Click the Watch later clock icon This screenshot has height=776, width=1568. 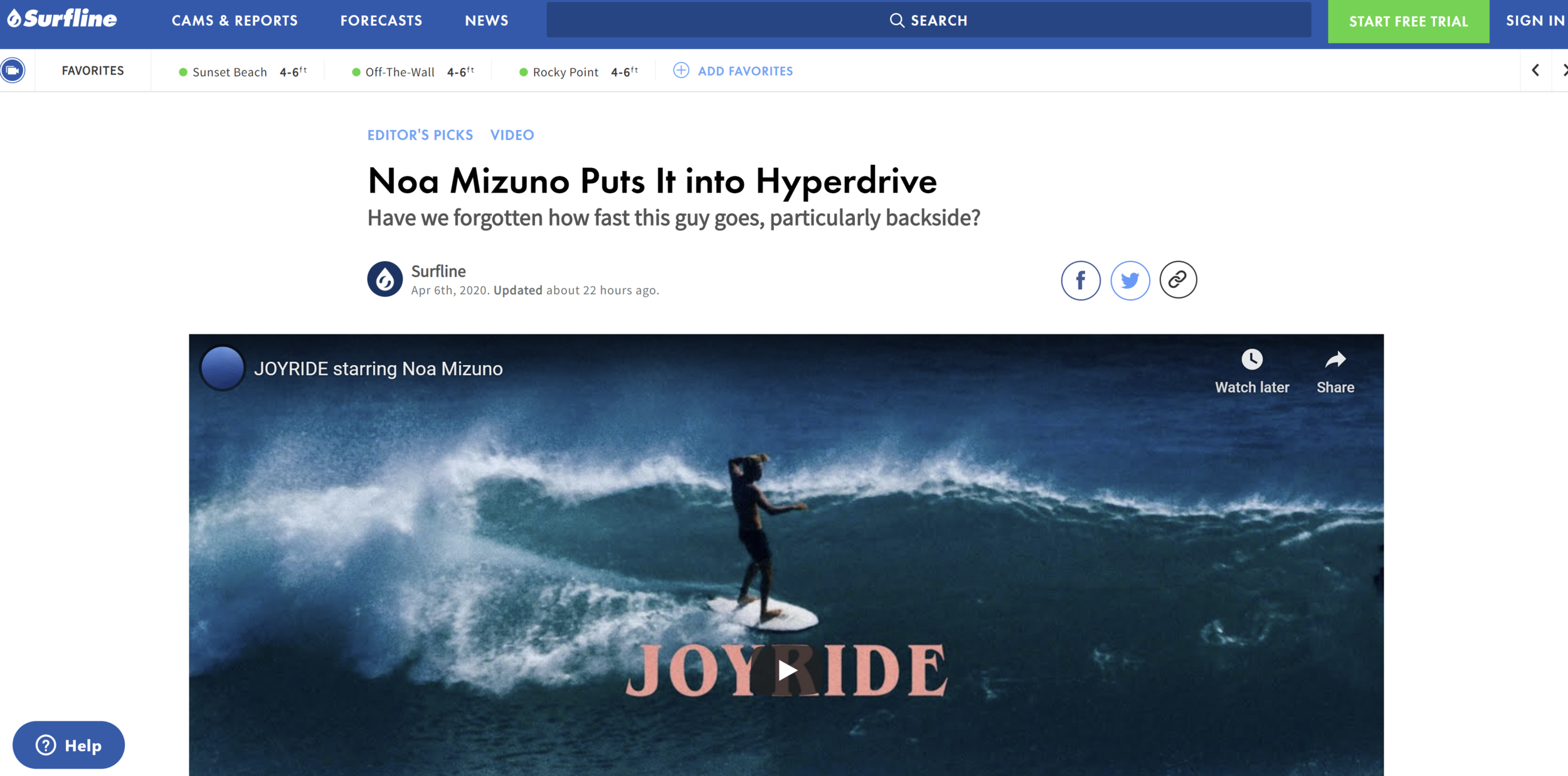1252,359
